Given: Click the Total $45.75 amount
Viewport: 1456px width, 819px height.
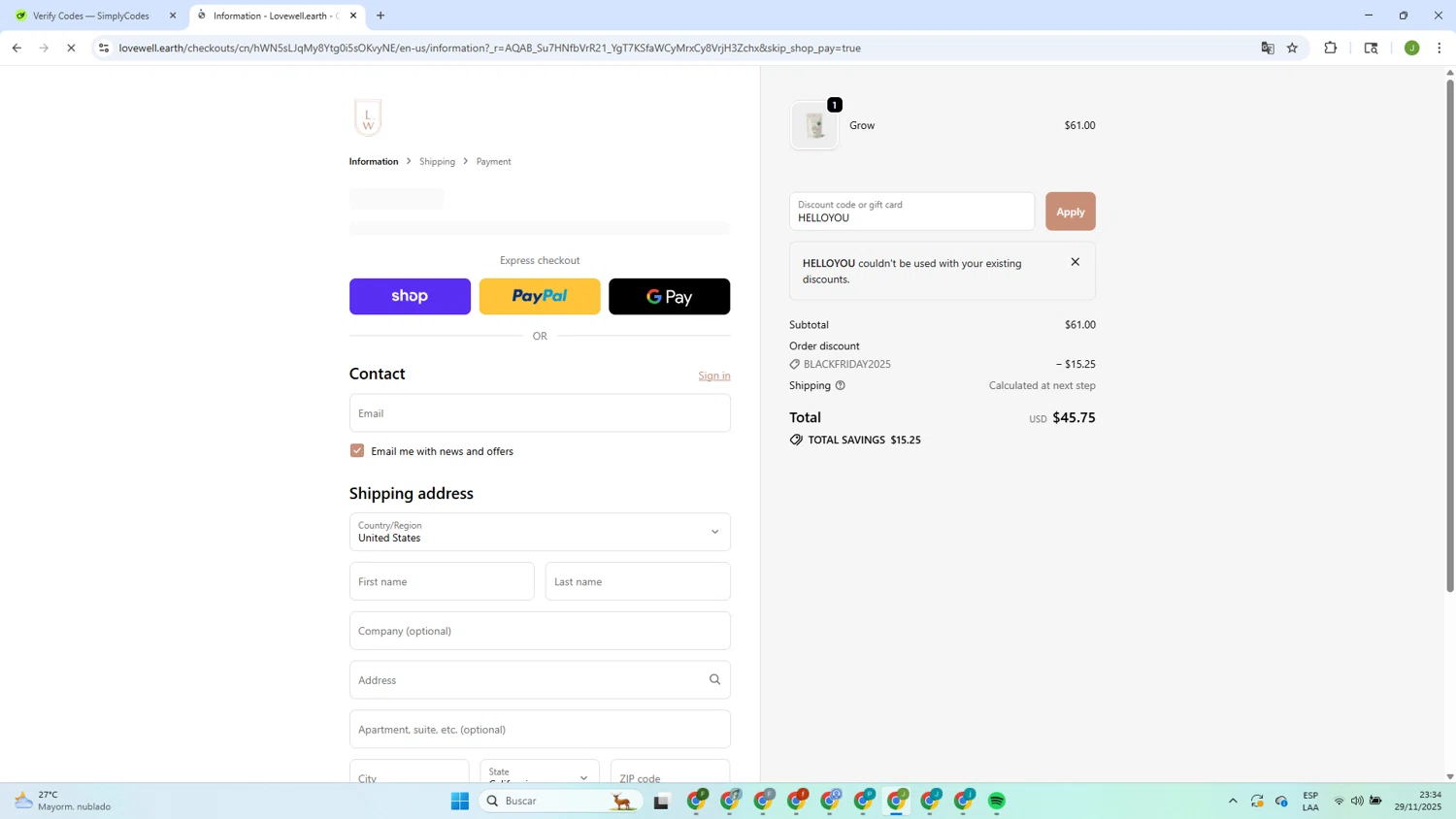Looking at the screenshot, I should coord(1074,417).
